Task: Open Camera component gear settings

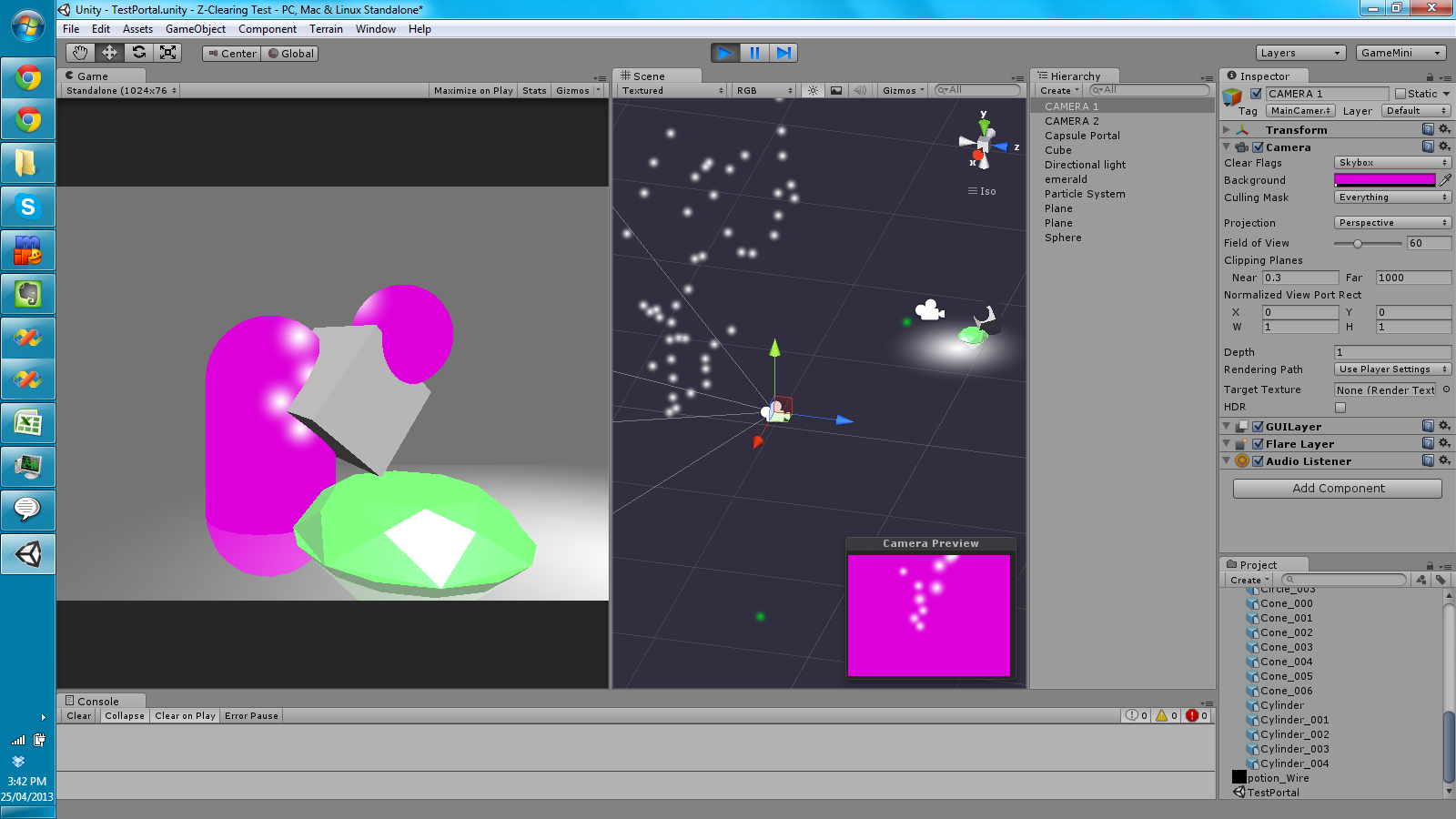Action: click(x=1444, y=147)
